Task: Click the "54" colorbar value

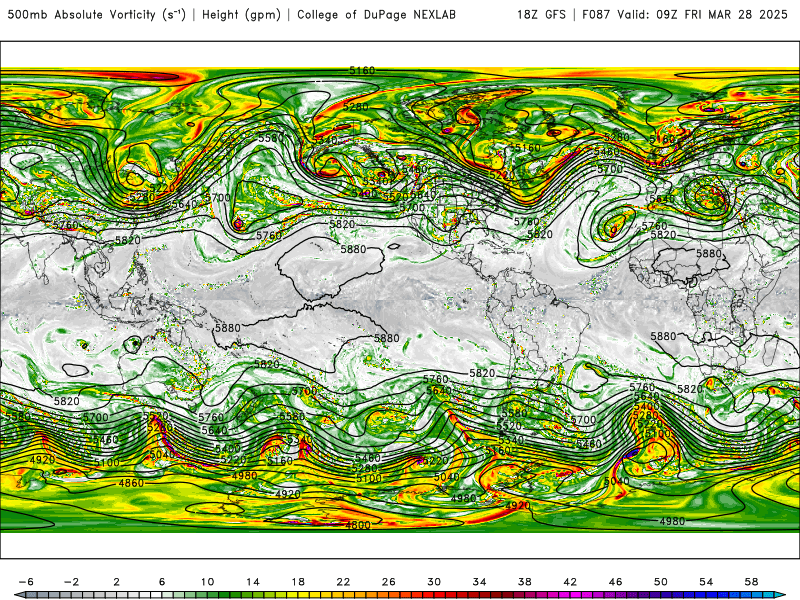Action: point(706,582)
